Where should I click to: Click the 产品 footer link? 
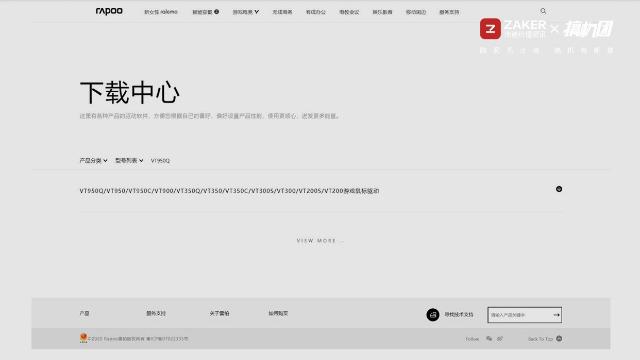pos(84,313)
